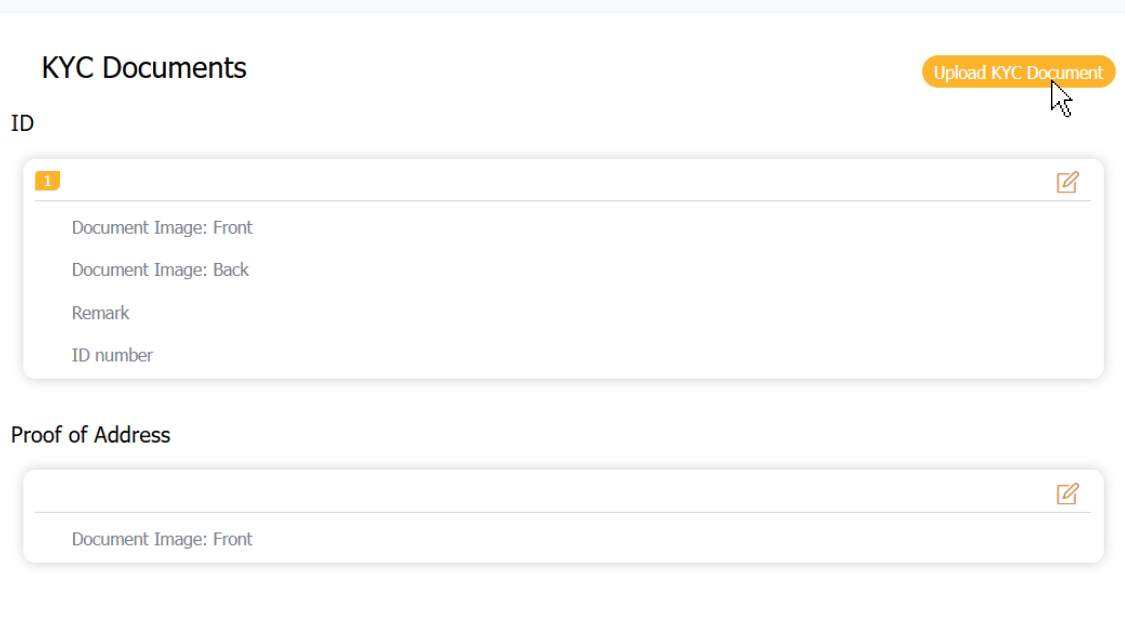
Task: Click the Proof of Address section heading
Action: point(90,435)
